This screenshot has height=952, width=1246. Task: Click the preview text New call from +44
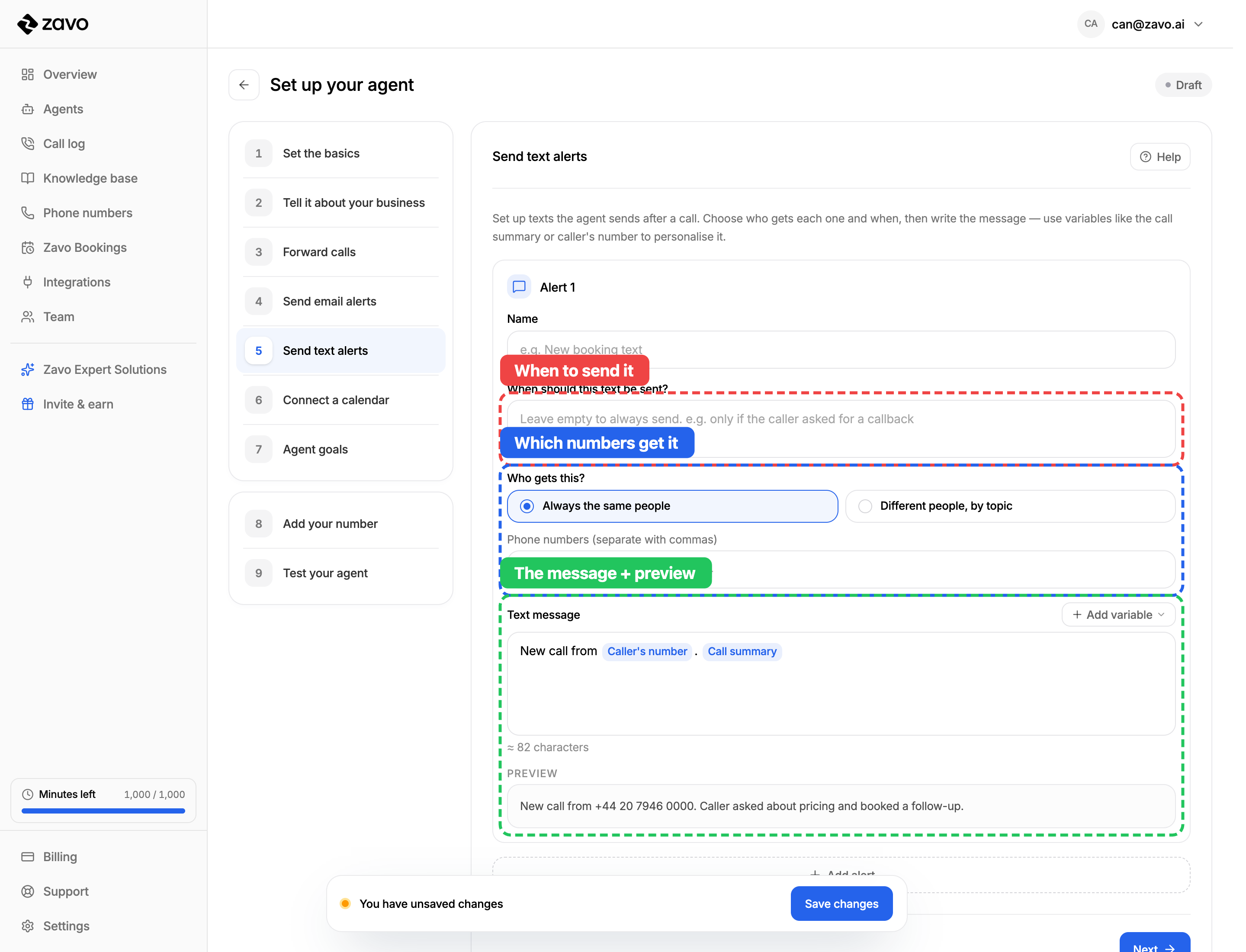[x=741, y=806]
